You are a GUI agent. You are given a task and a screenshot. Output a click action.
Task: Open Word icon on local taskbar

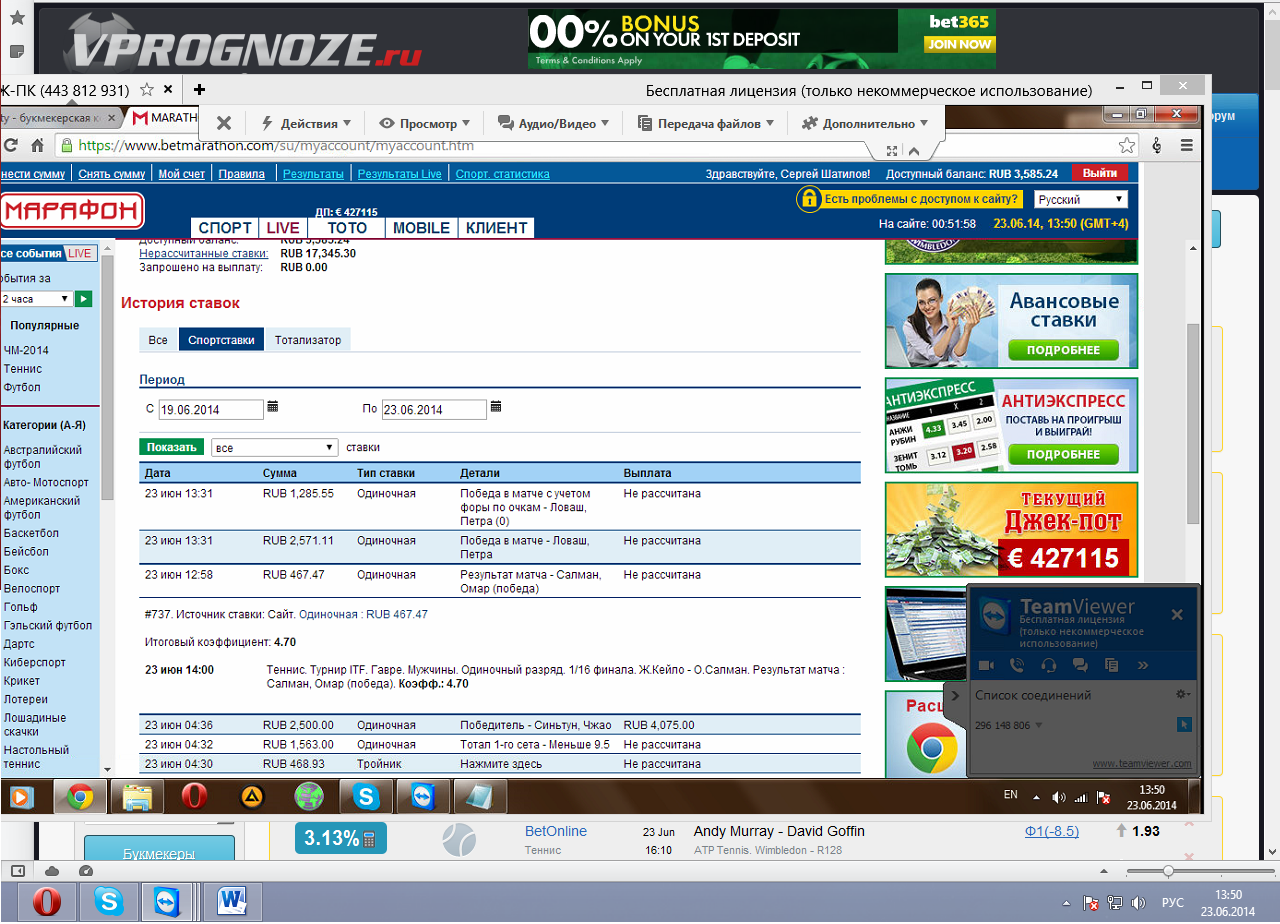pyautogui.click(x=233, y=902)
